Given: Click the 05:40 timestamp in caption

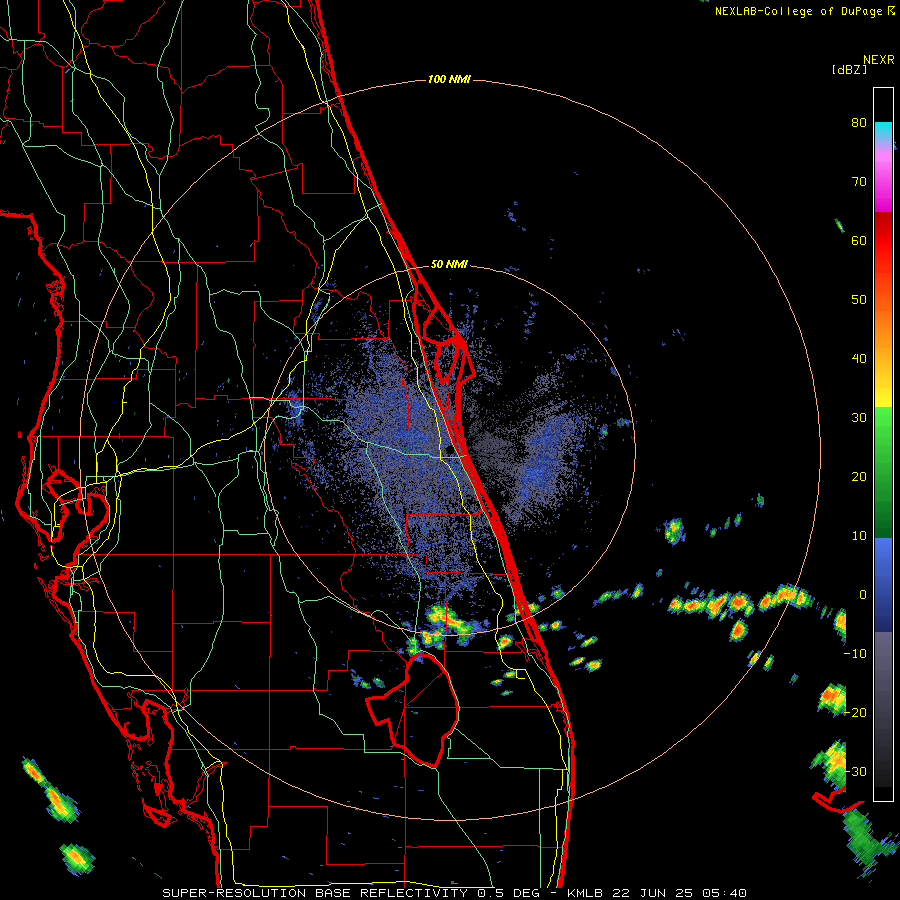Looking at the screenshot, I should click(x=724, y=893).
